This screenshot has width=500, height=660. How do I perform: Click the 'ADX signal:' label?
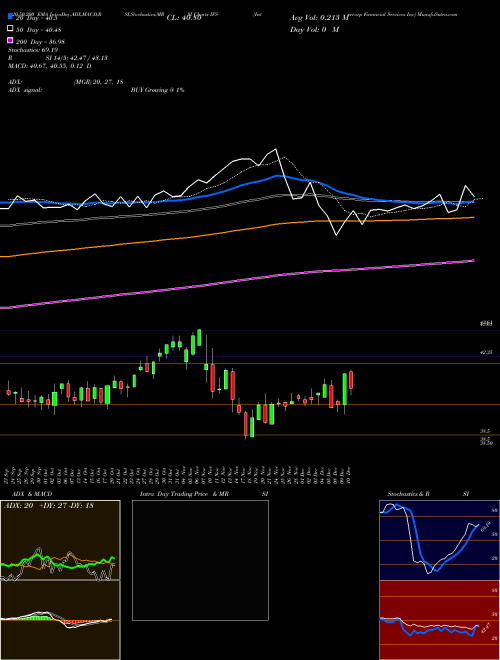(x=25, y=90)
